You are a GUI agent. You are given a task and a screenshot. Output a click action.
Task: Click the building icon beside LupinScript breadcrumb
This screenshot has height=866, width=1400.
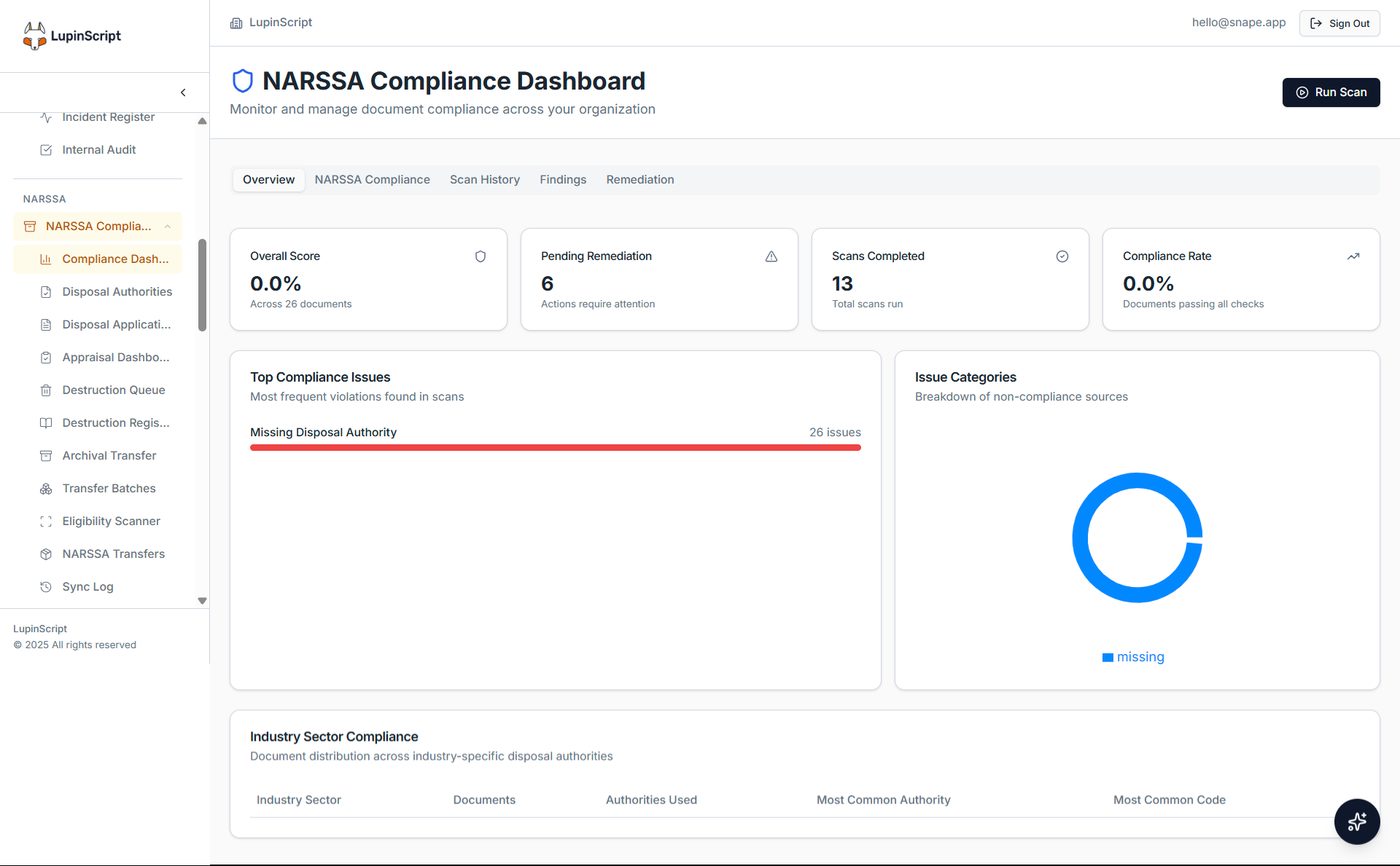point(236,23)
